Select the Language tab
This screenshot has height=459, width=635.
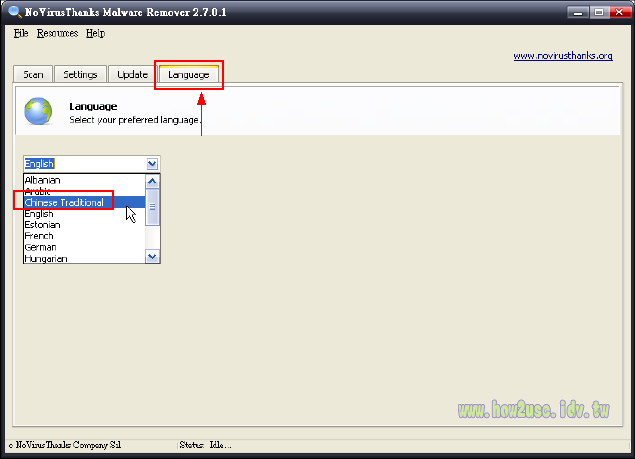click(188, 75)
